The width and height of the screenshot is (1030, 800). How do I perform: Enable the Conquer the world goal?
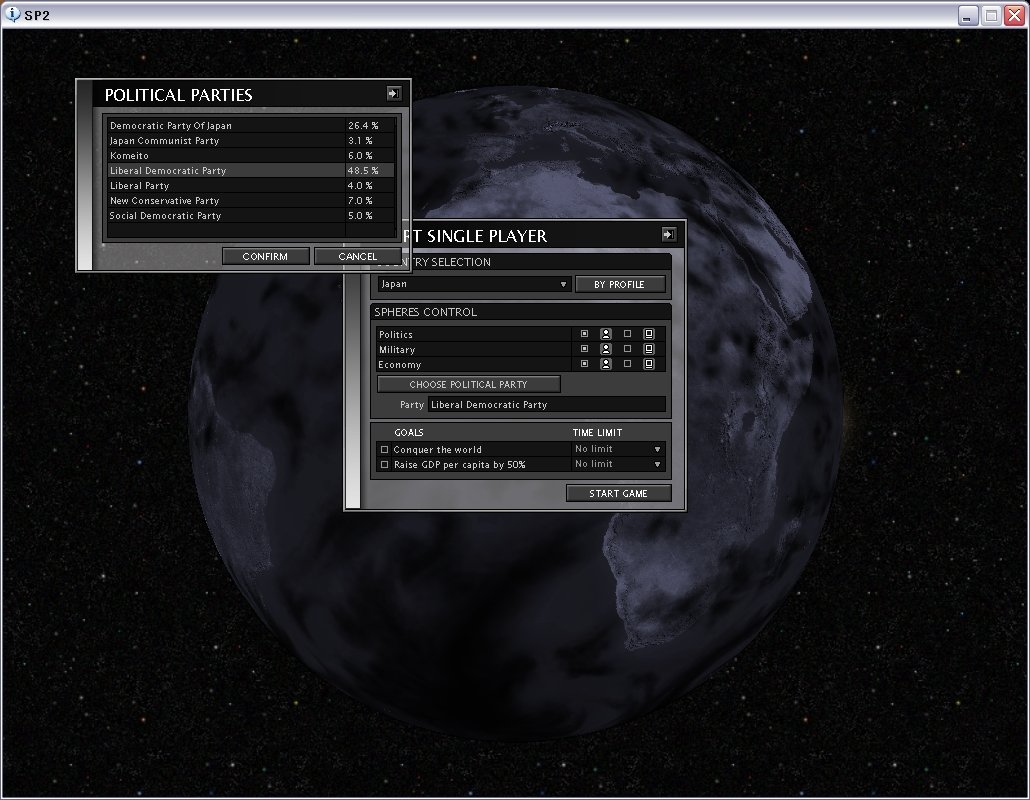[384, 450]
